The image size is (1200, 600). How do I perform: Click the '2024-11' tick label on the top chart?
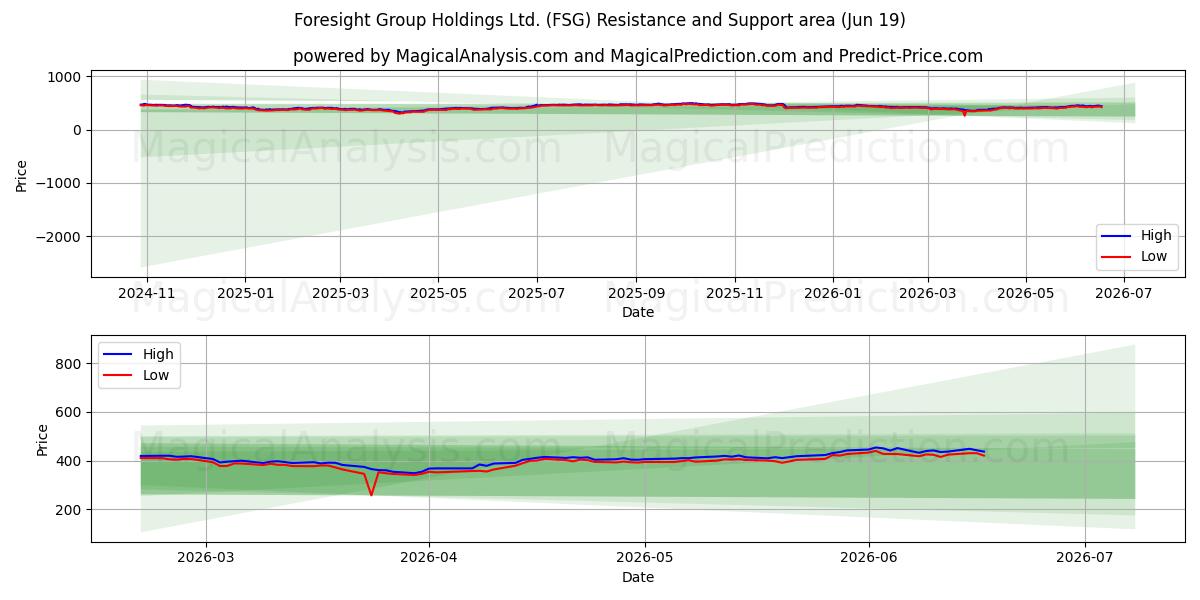tap(147, 293)
